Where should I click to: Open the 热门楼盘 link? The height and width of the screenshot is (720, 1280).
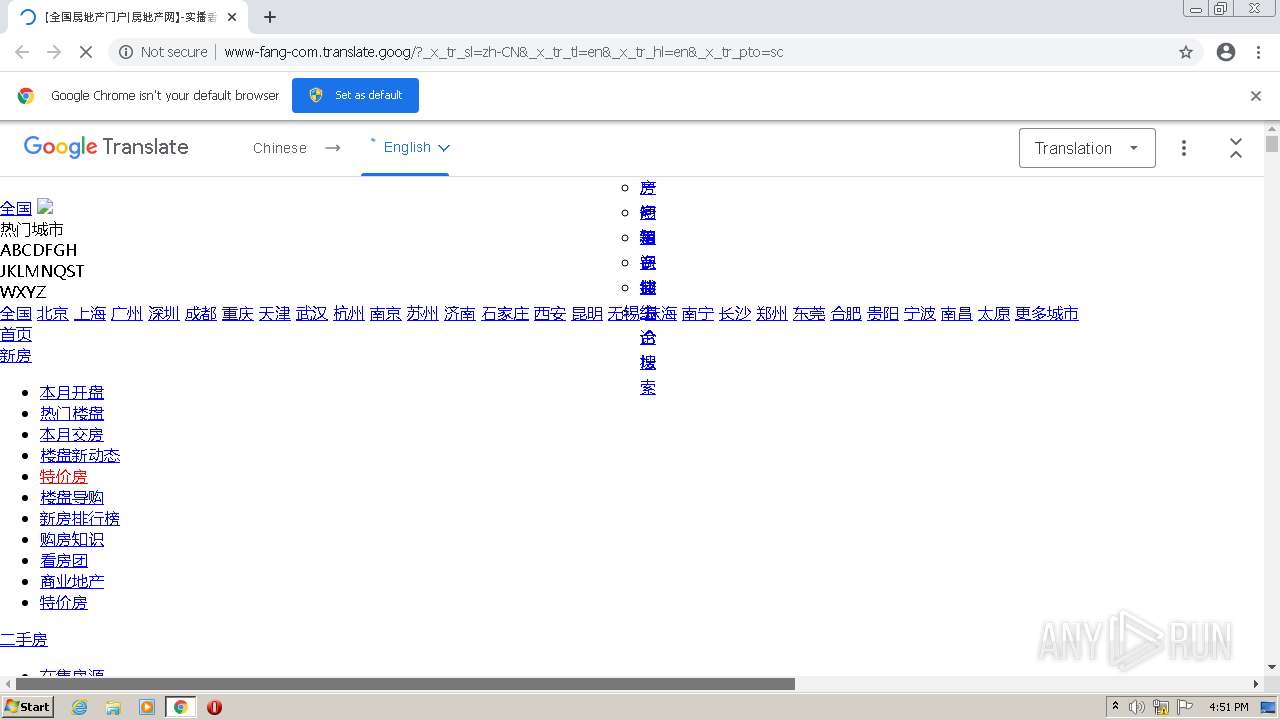tap(72, 414)
